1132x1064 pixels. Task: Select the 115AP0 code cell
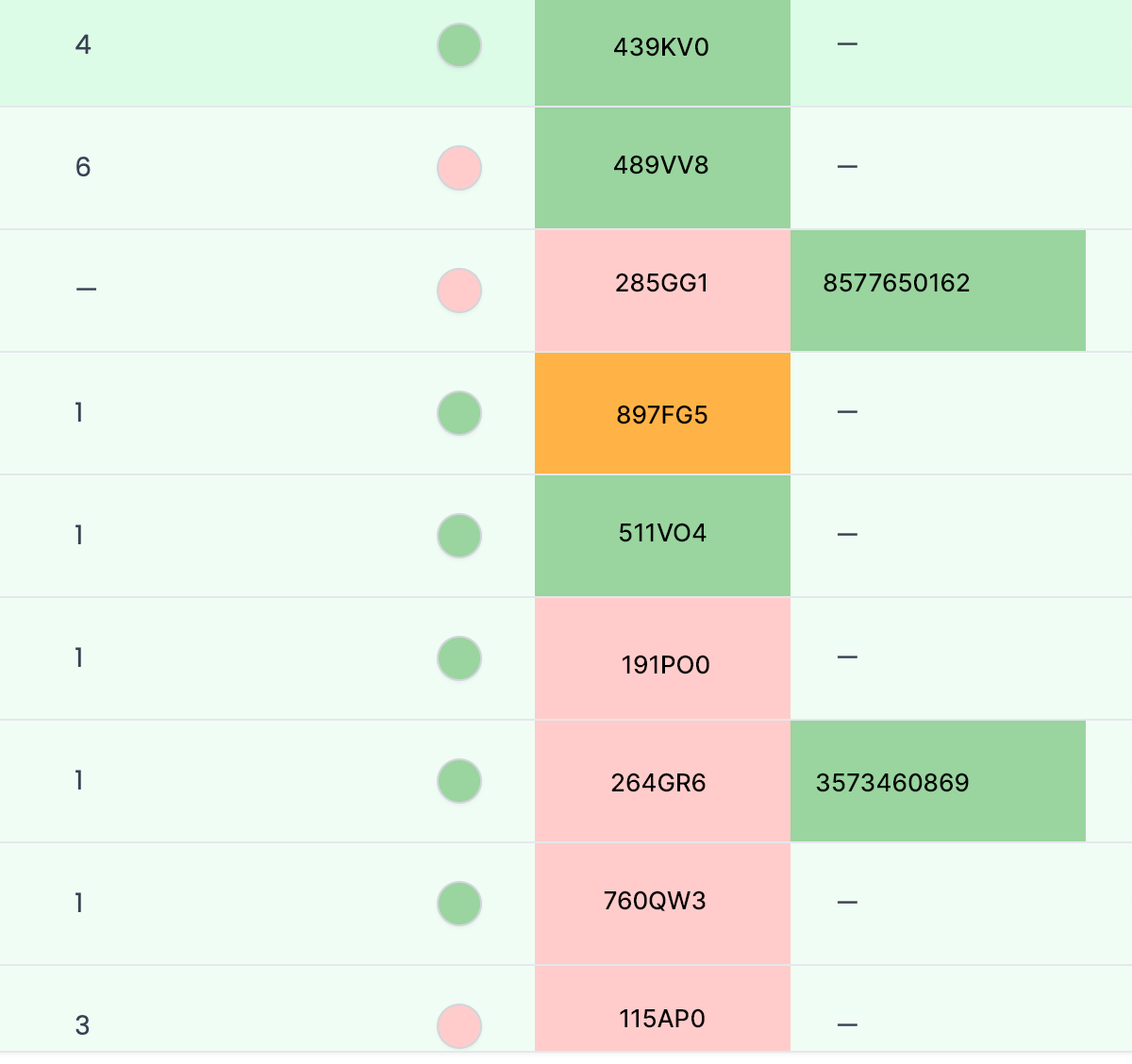(x=662, y=1008)
